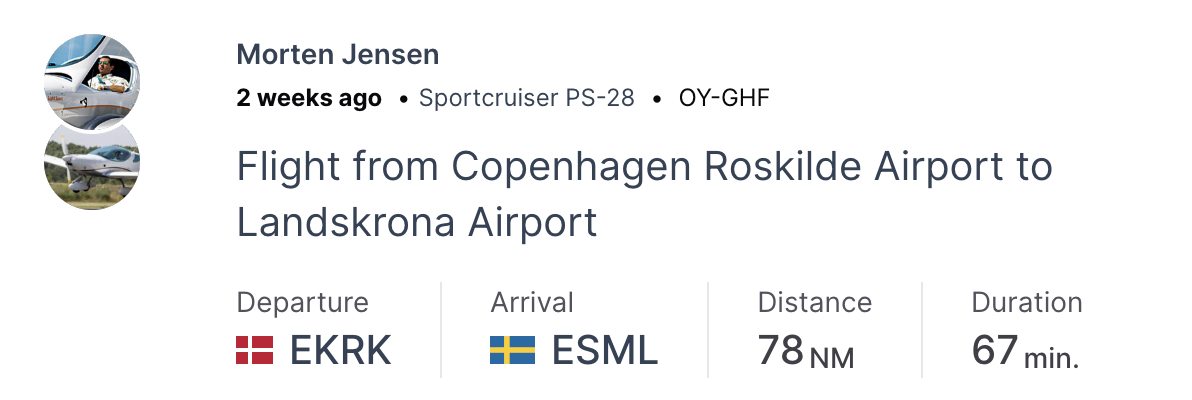Click the Duration label

click(x=1026, y=303)
